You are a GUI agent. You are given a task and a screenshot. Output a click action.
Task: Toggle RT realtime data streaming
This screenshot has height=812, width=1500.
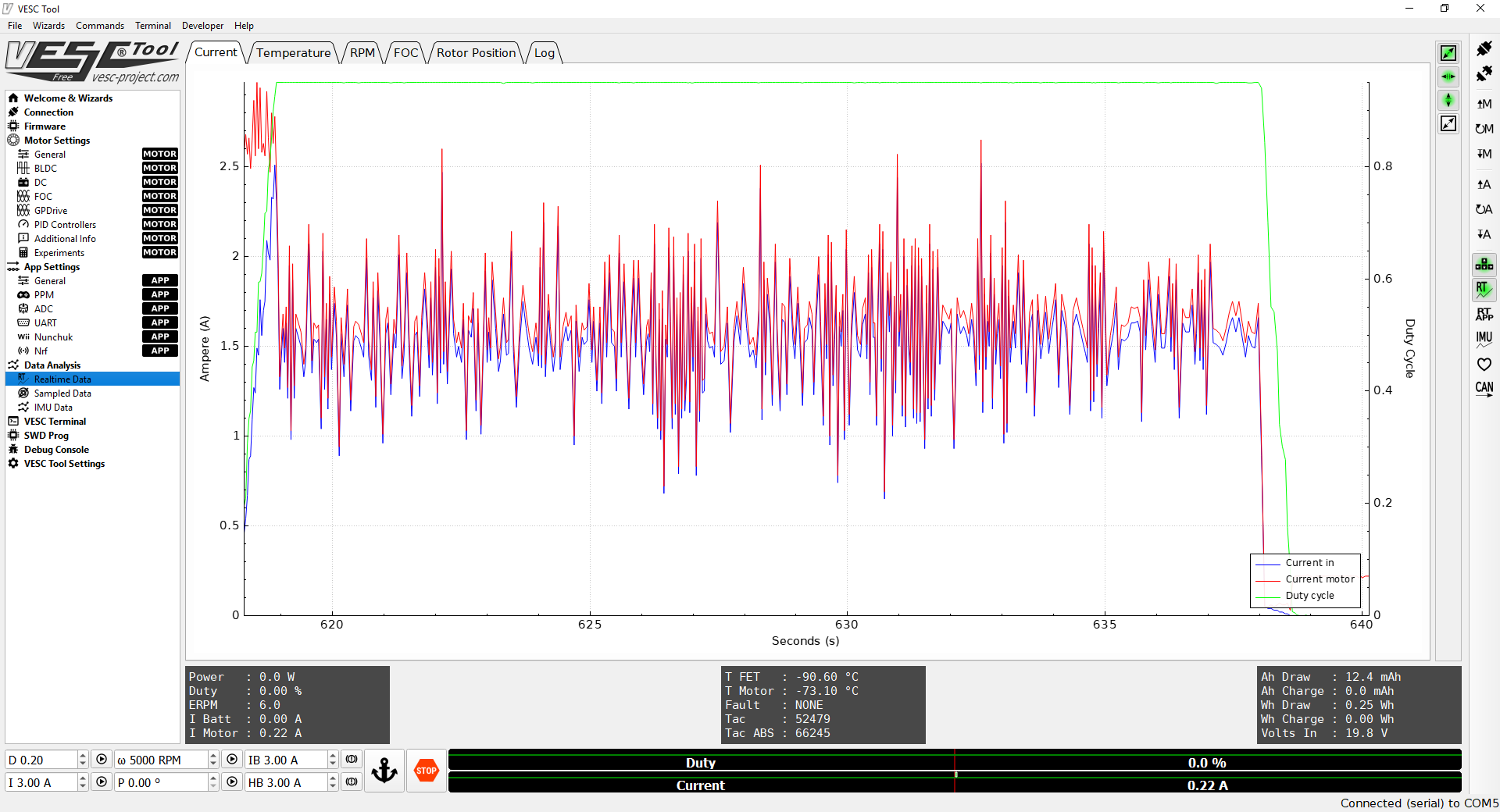[x=1484, y=289]
